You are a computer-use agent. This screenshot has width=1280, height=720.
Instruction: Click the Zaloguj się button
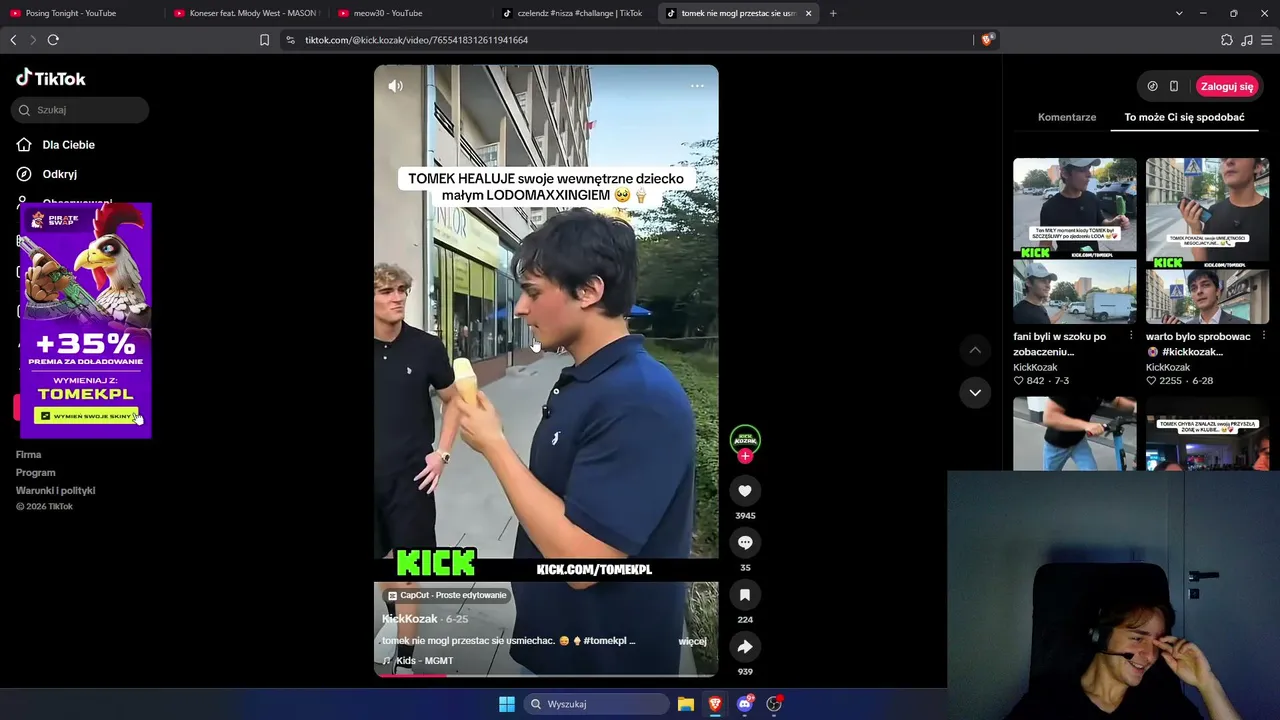pos(1227,86)
